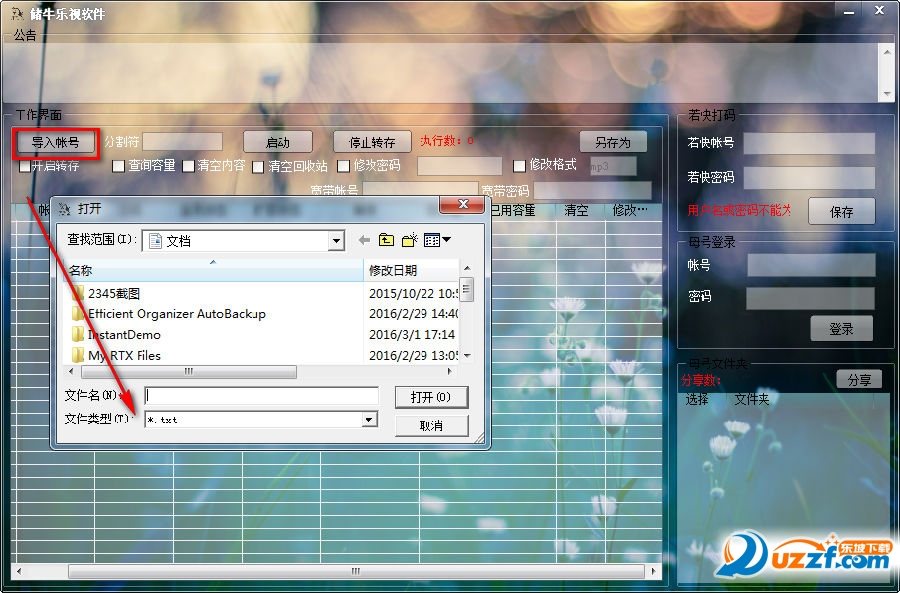The image size is (900, 593).
Task: Click the 若快密码 input field
Action: click(x=809, y=178)
